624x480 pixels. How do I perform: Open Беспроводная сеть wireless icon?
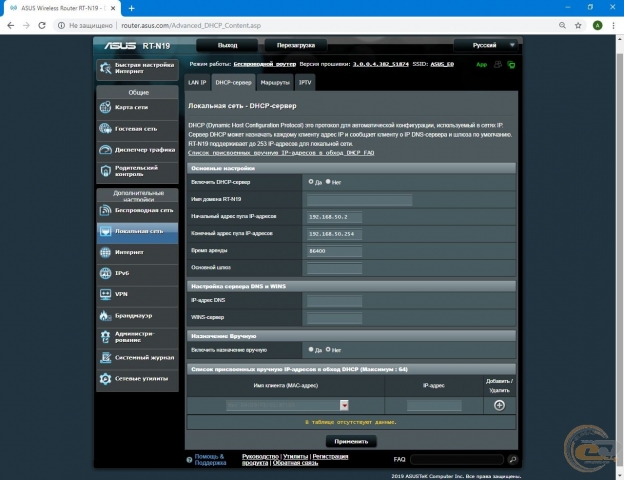[105, 210]
